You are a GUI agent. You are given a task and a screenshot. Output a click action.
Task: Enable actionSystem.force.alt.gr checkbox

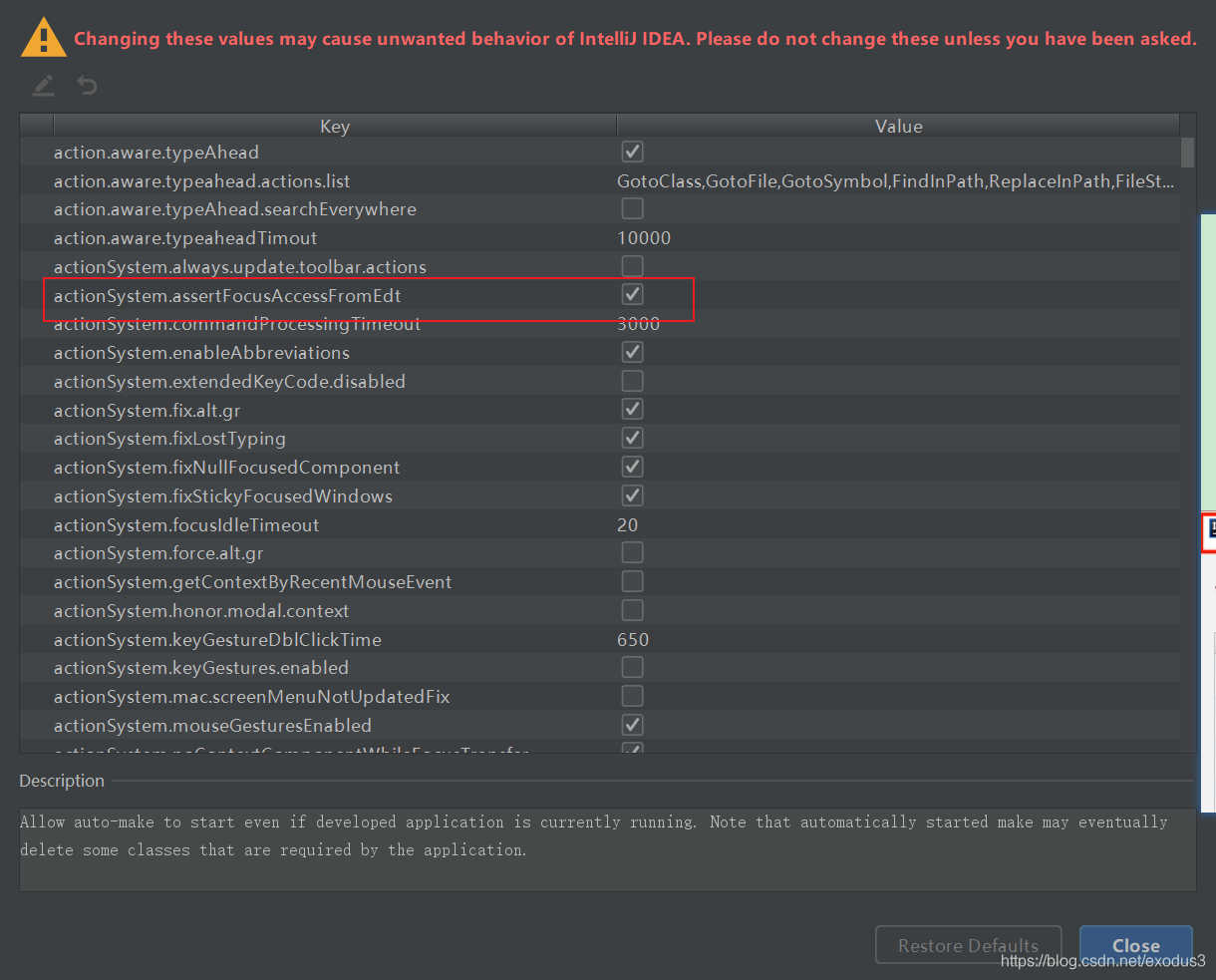(632, 552)
